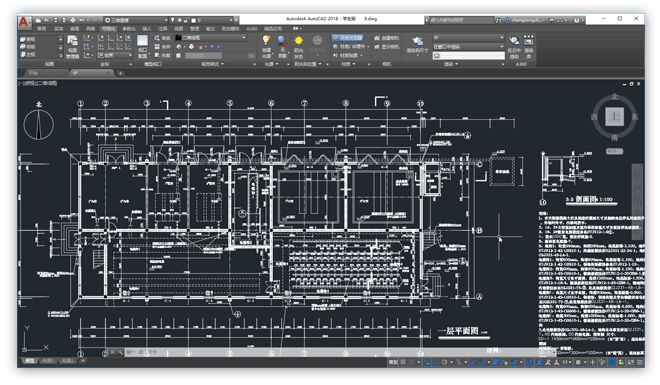
Task: Click the Render to Size teapot icon
Action: point(417,45)
